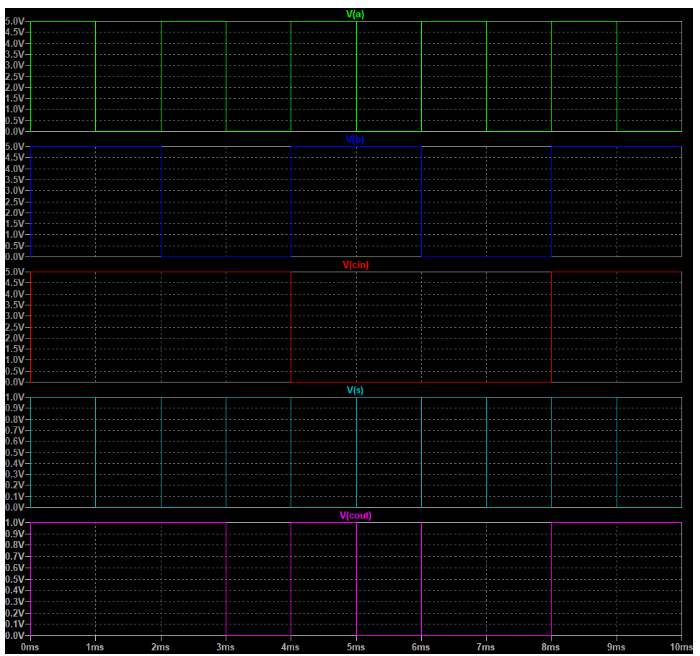The height and width of the screenshot is (656, 700).
Task: Click the 1ms time axis label
Action: [95, 647]
